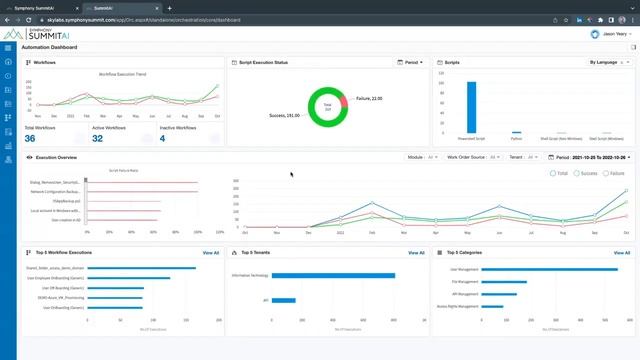
Task: Click the File Management category label
Action: coord(465,282)
